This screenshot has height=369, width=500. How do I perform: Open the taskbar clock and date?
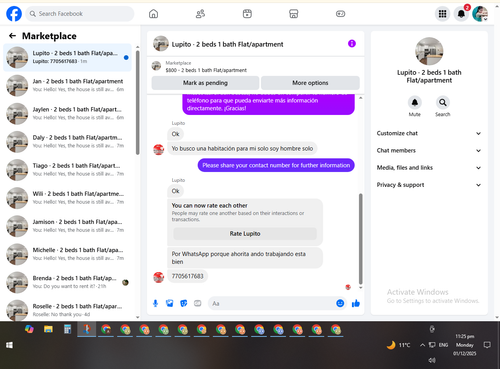coord(465,345)
